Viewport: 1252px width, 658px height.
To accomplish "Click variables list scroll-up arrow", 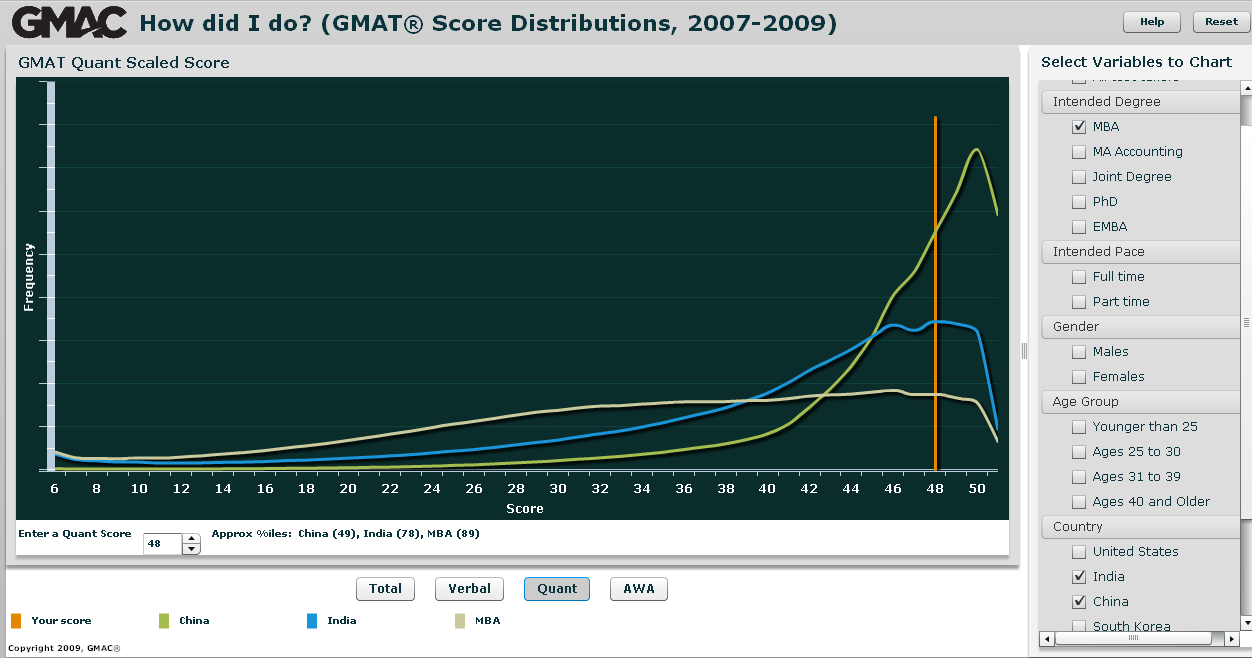I will pyautogui.click(x=1246, y=88).
